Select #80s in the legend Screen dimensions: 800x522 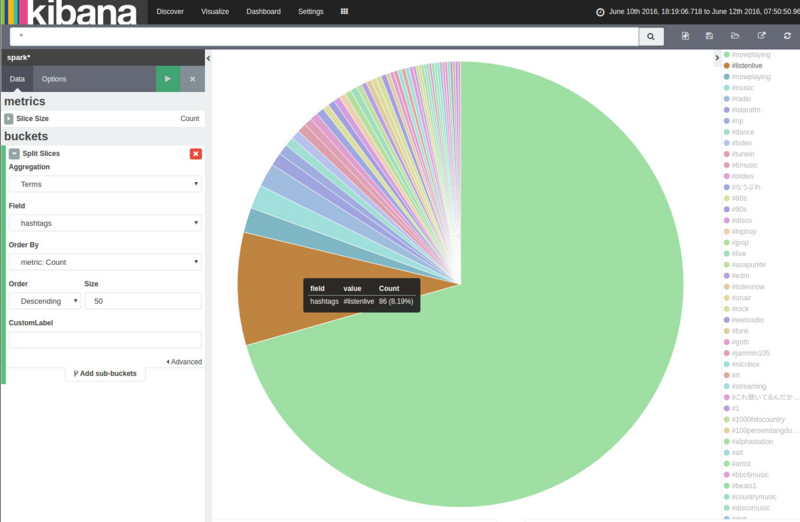[x=739, y=198]
